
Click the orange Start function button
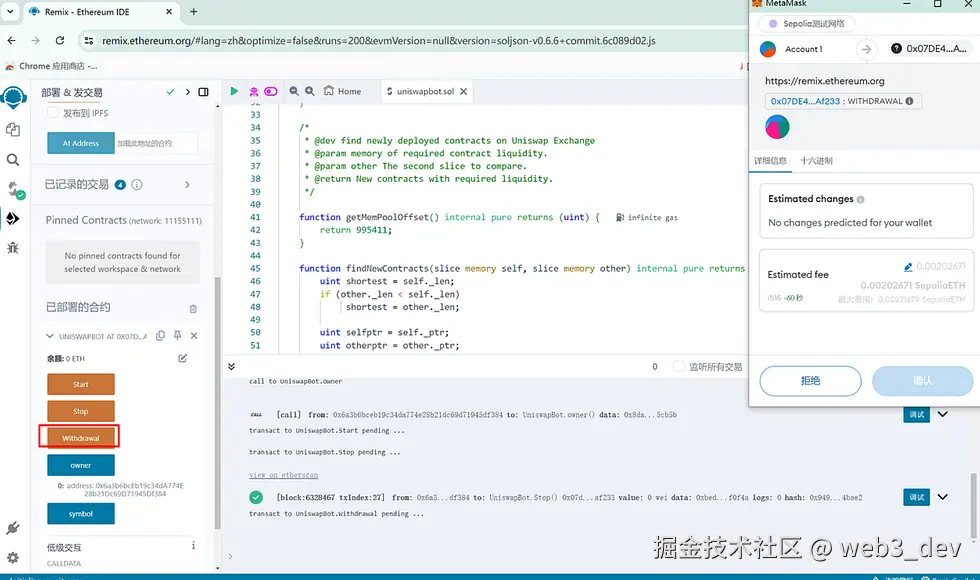[81, 384]
